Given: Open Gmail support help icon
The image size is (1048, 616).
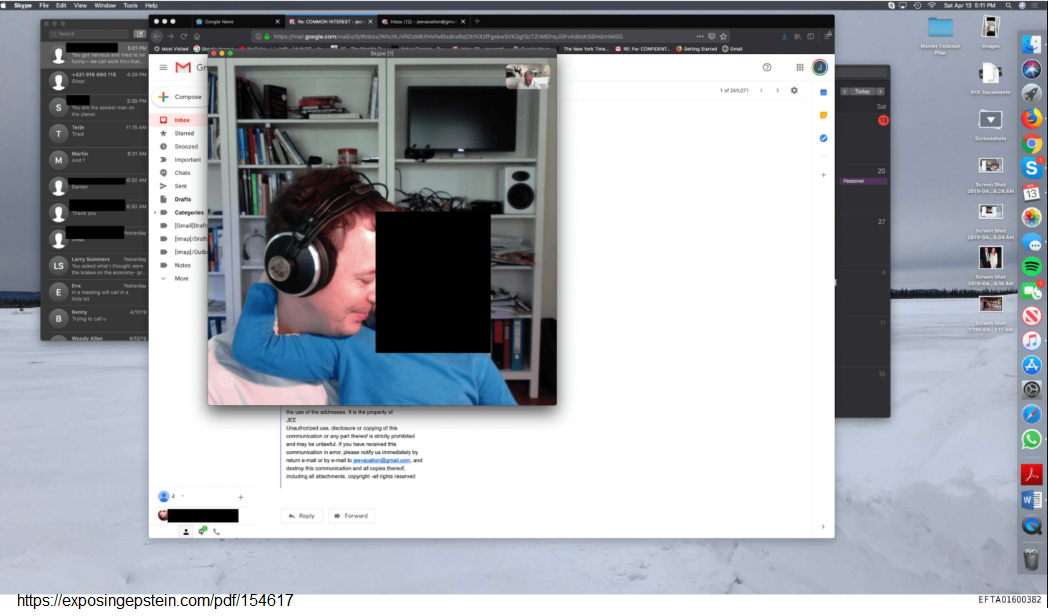Looking at the screenshot, I should [767, 67].
